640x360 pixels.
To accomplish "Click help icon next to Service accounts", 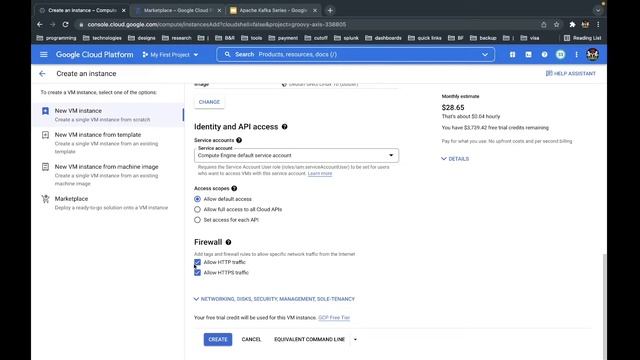I will point(239,140).
